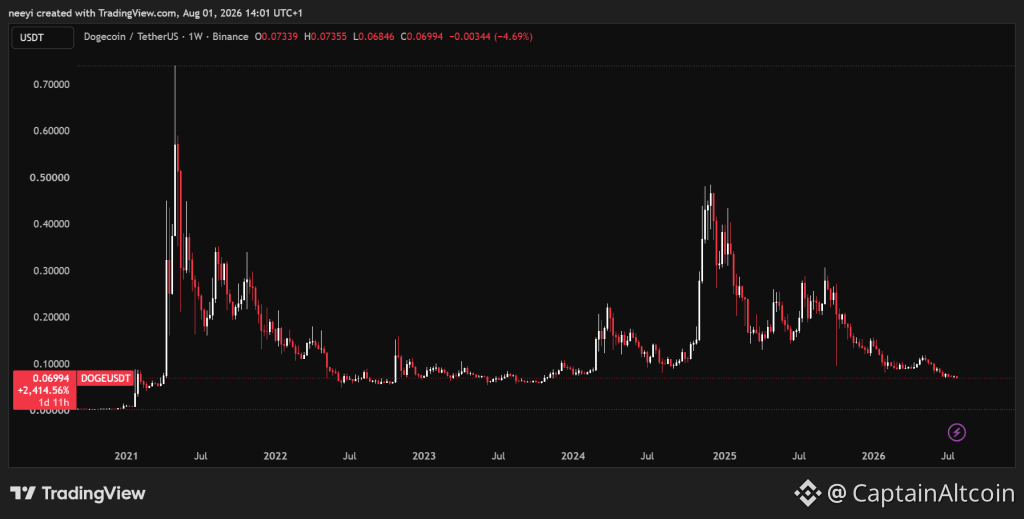
Task: Click the current price label 0.06994 on axis
Action: pos(51,379)
